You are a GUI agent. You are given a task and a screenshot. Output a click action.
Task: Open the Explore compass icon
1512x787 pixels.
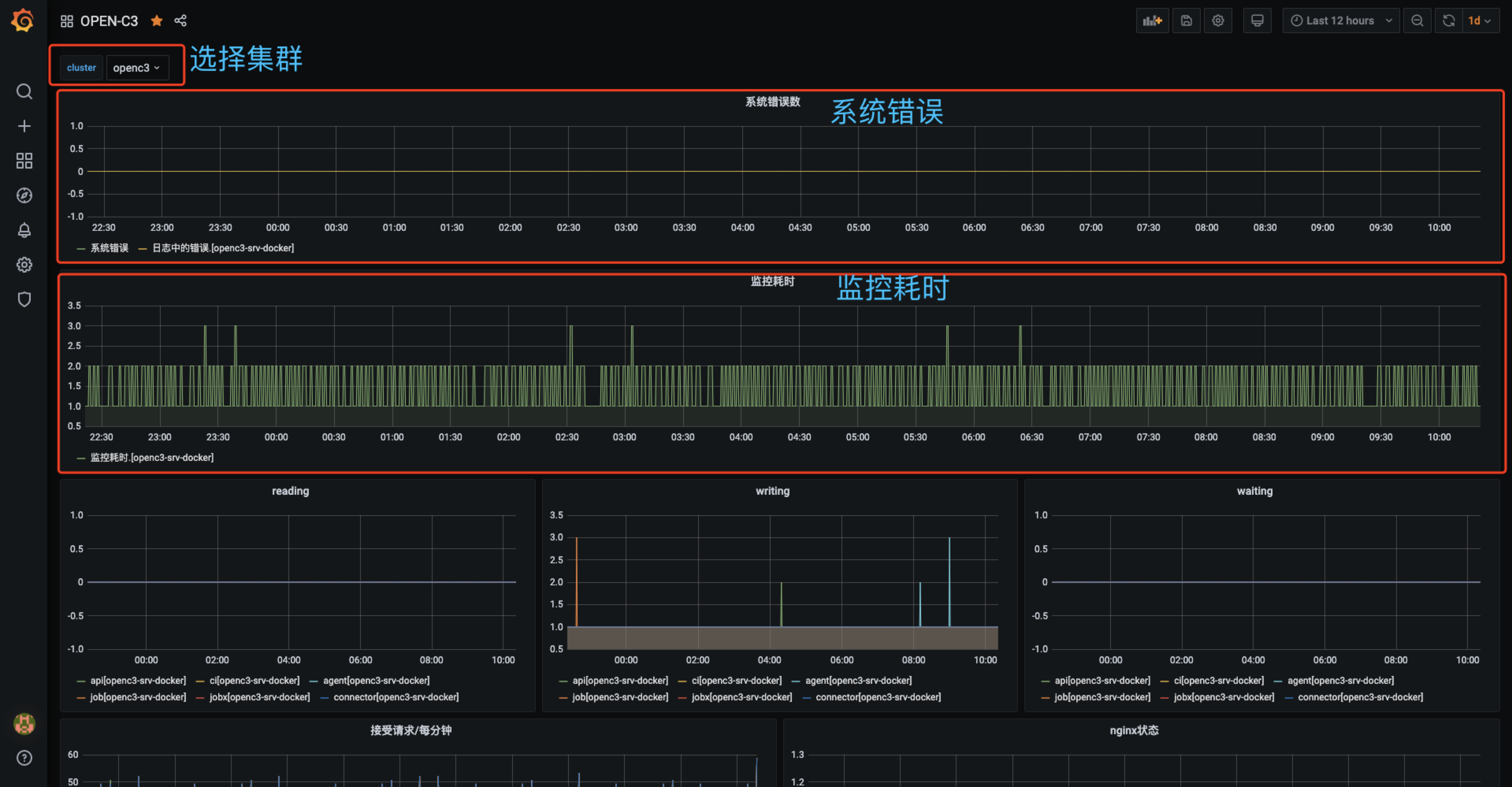pos(24,195)
